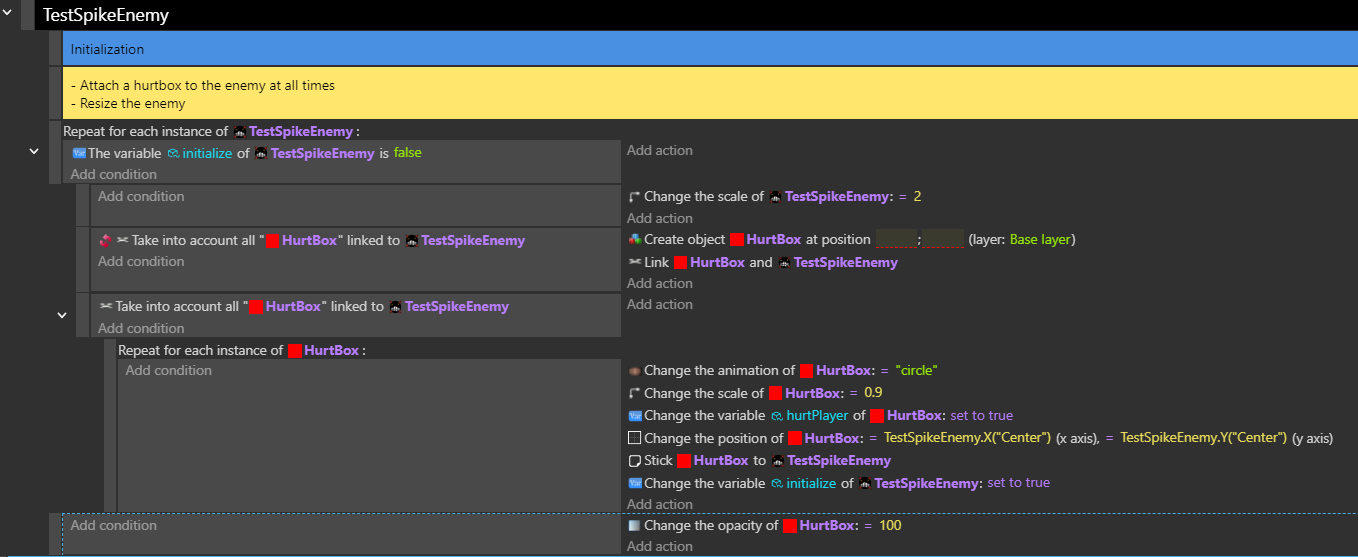Add condition beside the opacity action
Image resolution: width=1358 pixels, height=557 pixels.
(114, 526)
